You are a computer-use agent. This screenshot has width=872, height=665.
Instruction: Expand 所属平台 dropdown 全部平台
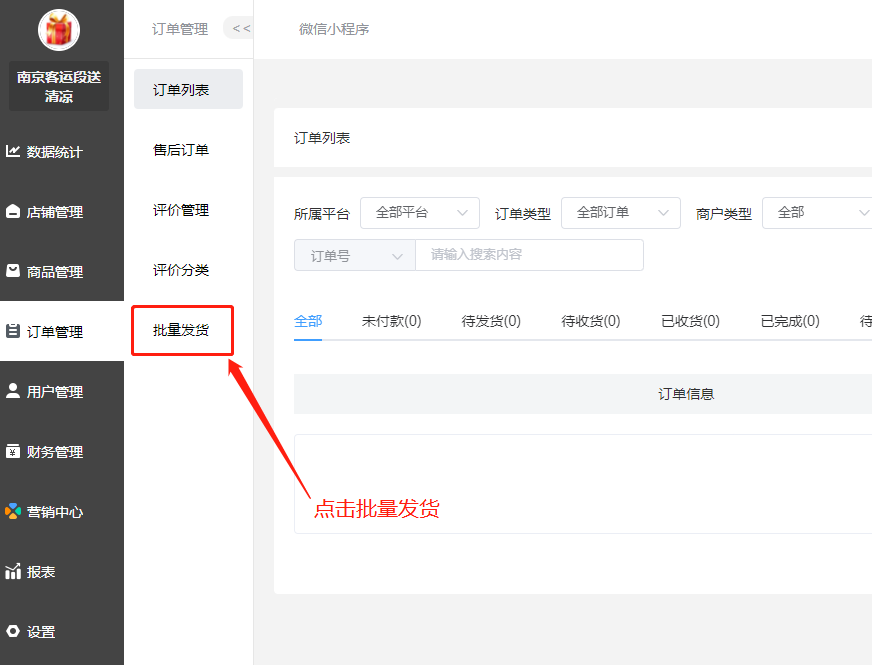click(420, 212)
